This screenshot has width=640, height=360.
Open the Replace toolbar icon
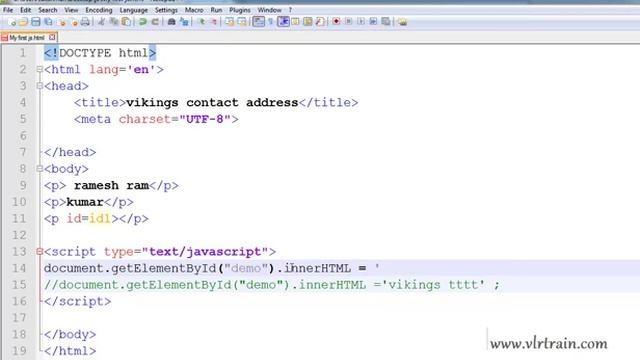(x=184, y=22)
